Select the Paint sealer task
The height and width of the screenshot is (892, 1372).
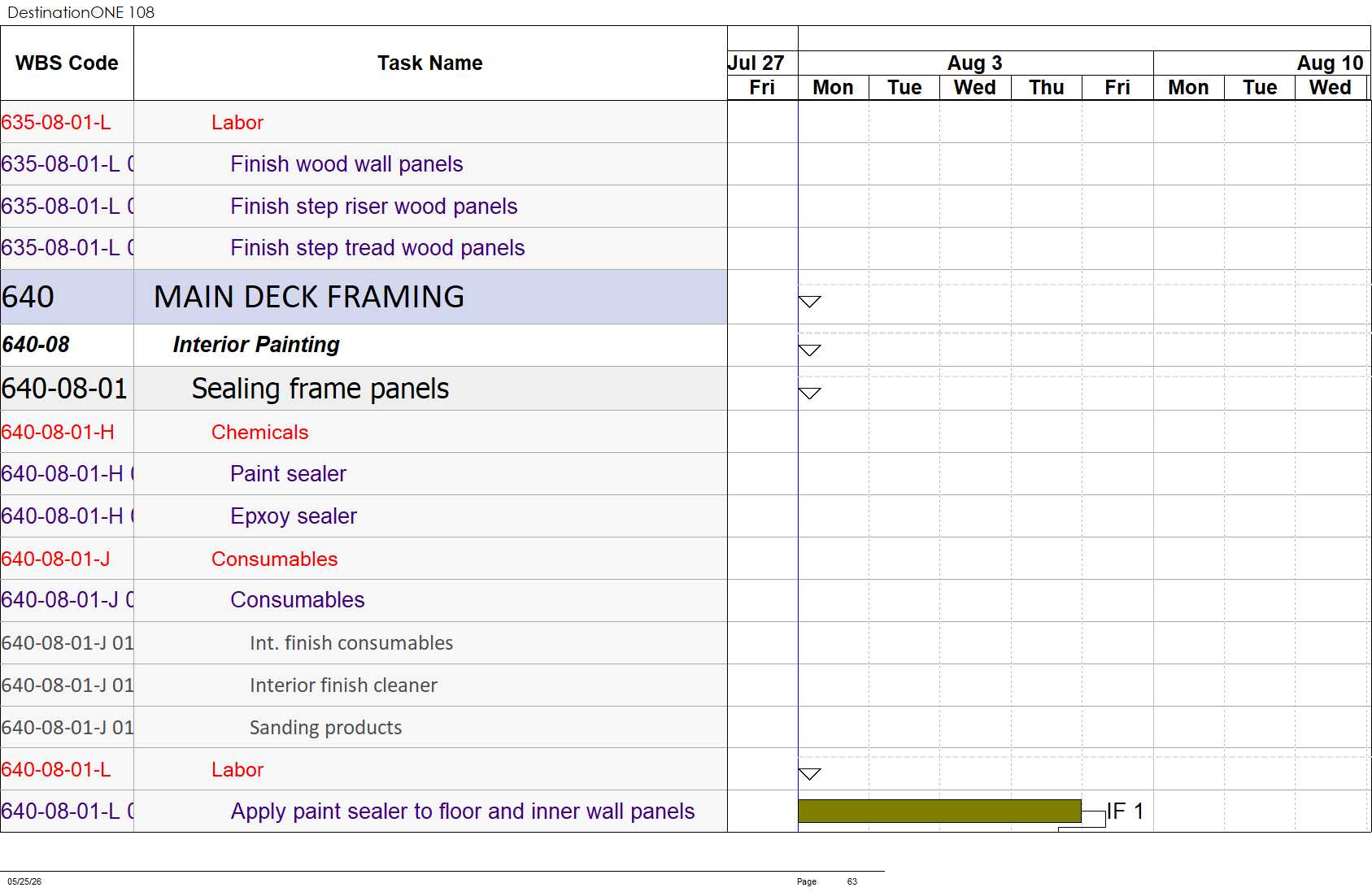288,474
